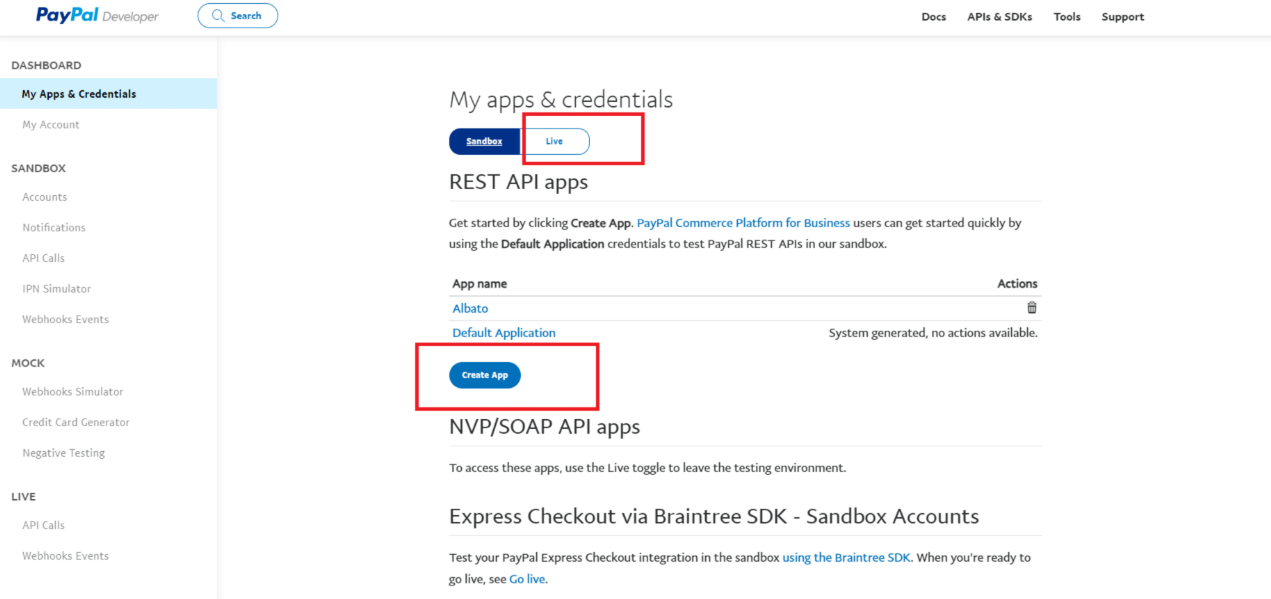Image resolution: width=1271 pixels, height=599 pixels.
Task: Select My Apps & Credentials in sidebar
Action: pyautogui.click(x=79, y=94)
